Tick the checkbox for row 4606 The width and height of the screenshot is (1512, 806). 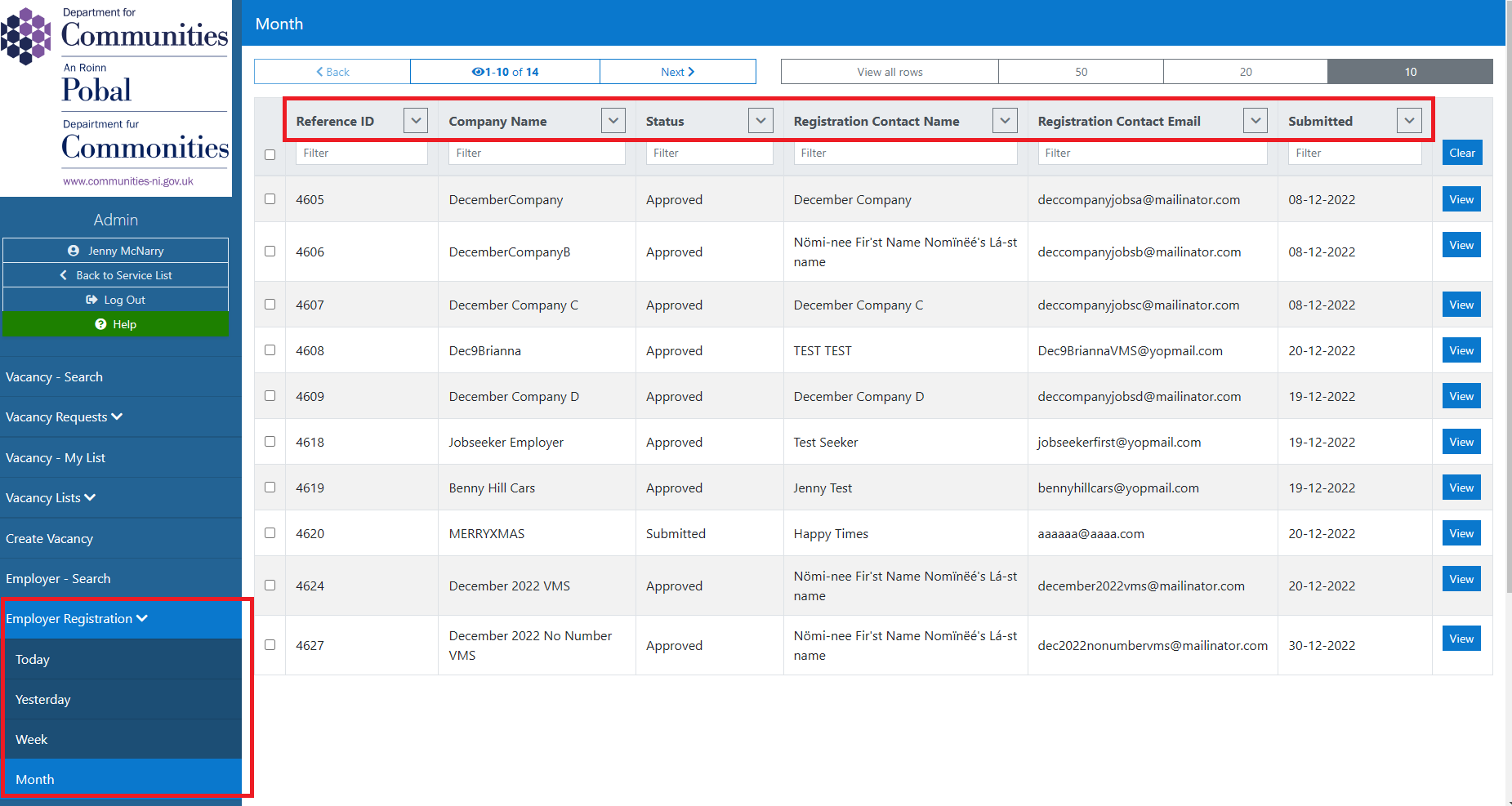click(x=270, y=251)
